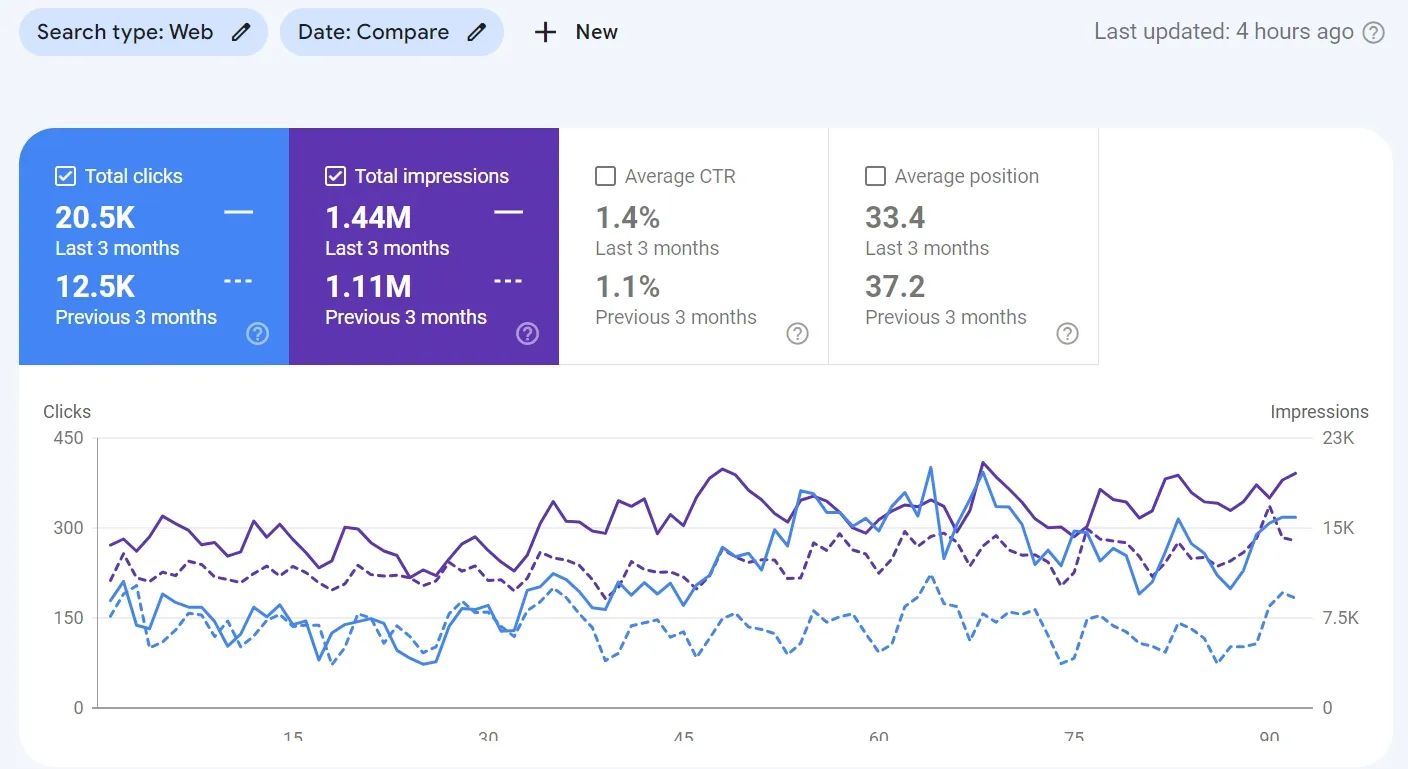The image size is (1408, 769).
Task: Open the Date: Compare selector
Action: point(392,31)
